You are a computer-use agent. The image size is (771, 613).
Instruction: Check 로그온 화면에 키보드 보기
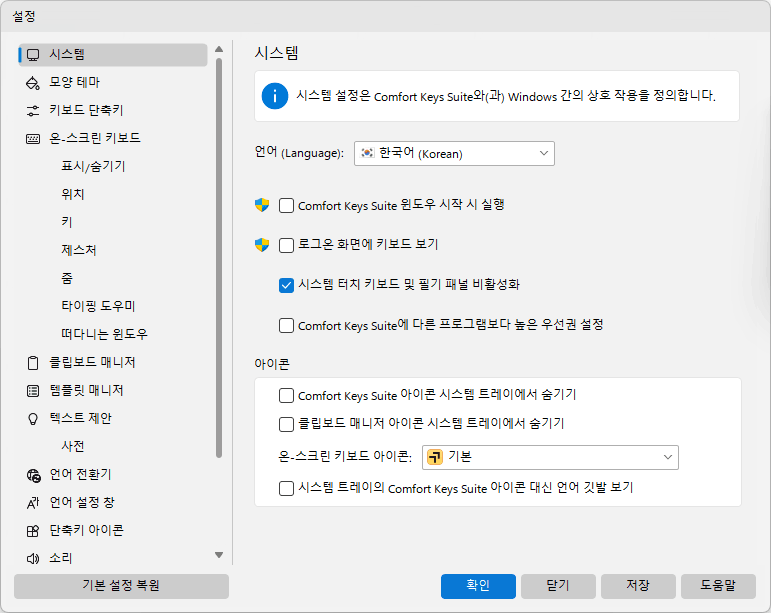tap(286, 245)
